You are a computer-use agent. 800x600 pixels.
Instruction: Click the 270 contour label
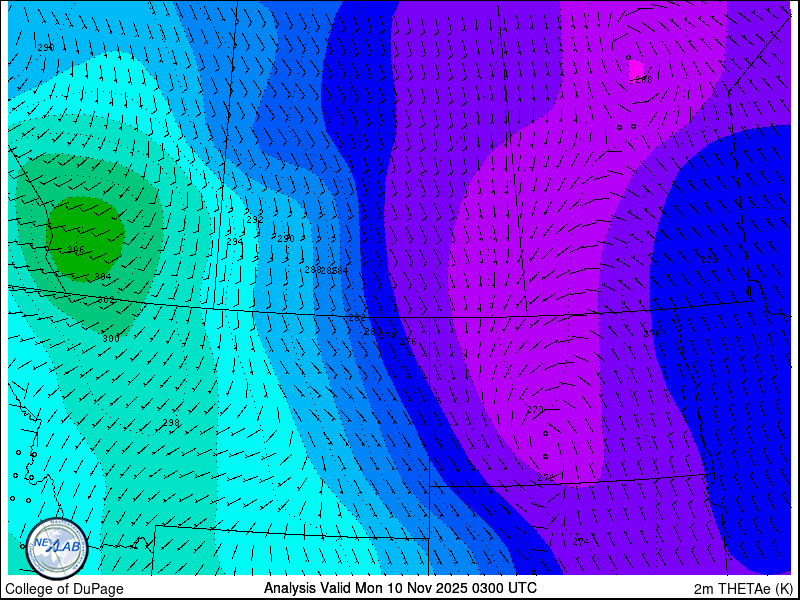[535, 409]
